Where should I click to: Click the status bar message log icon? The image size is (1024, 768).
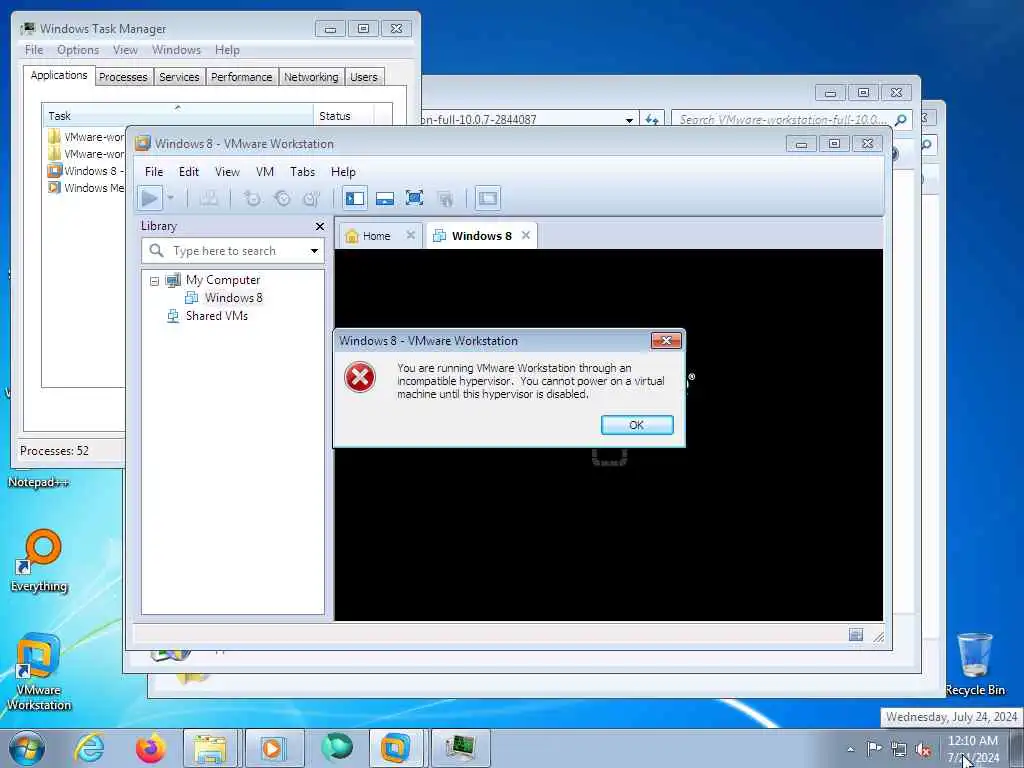coord(856,635)
